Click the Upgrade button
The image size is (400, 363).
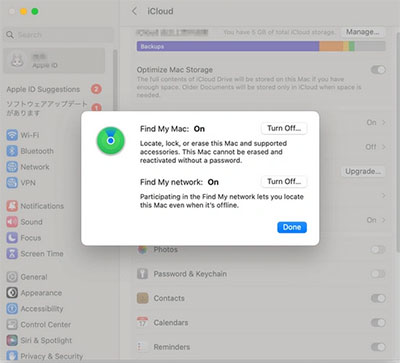pos(363,171)
